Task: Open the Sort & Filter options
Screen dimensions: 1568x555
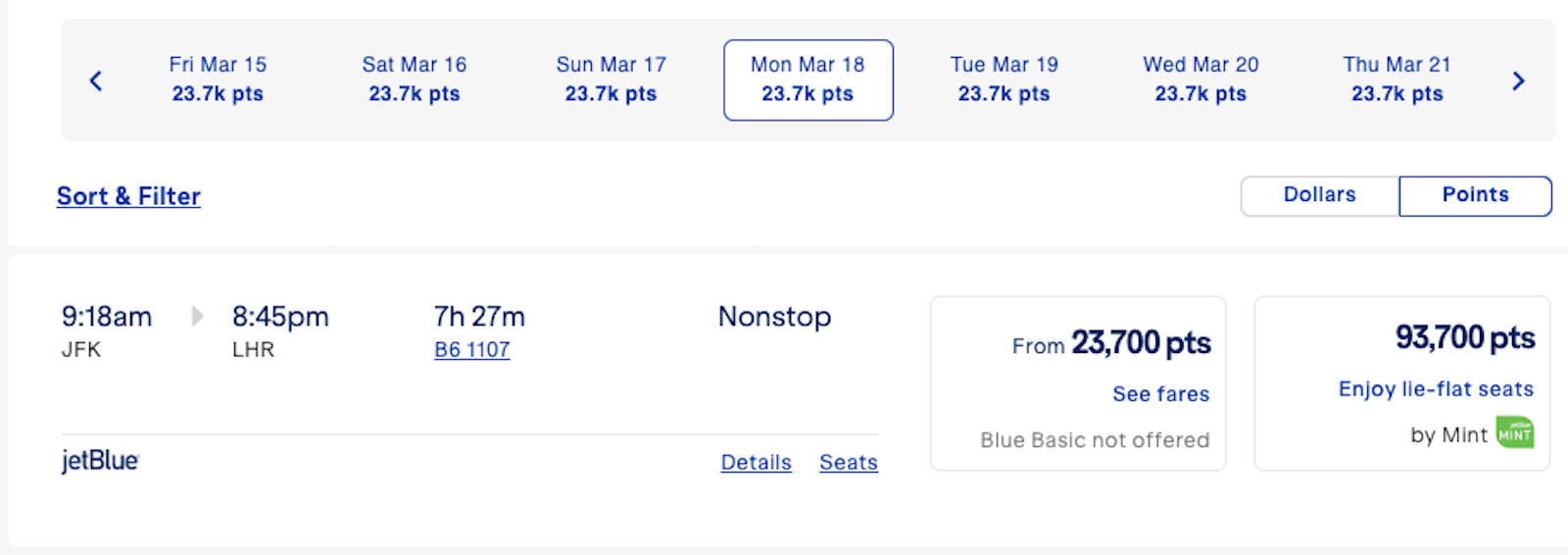Action: point(128,196)
